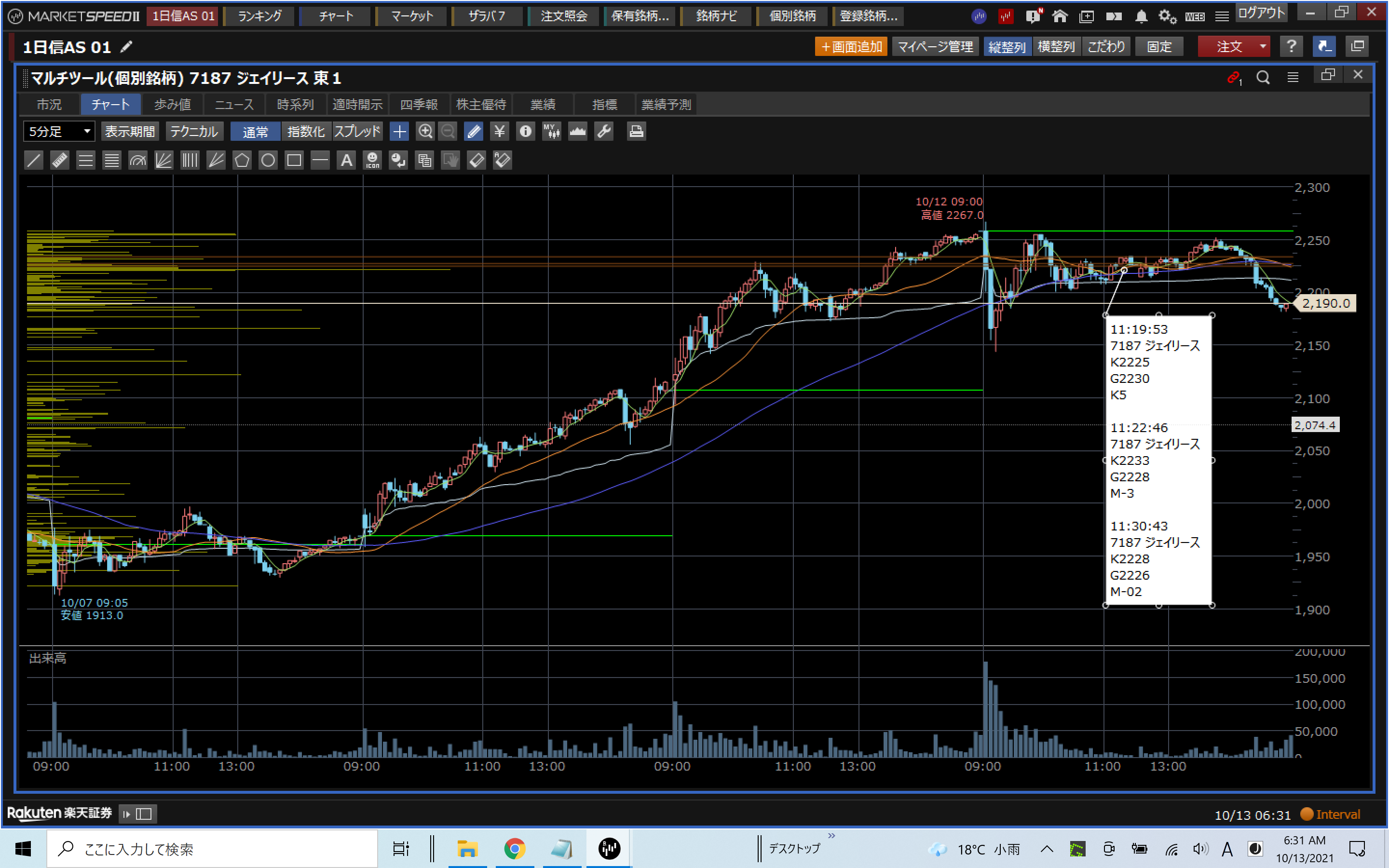Toggle the crosshair cursor button
The height and width of the screenshot is (868, 1389).
tap(399, 132)
